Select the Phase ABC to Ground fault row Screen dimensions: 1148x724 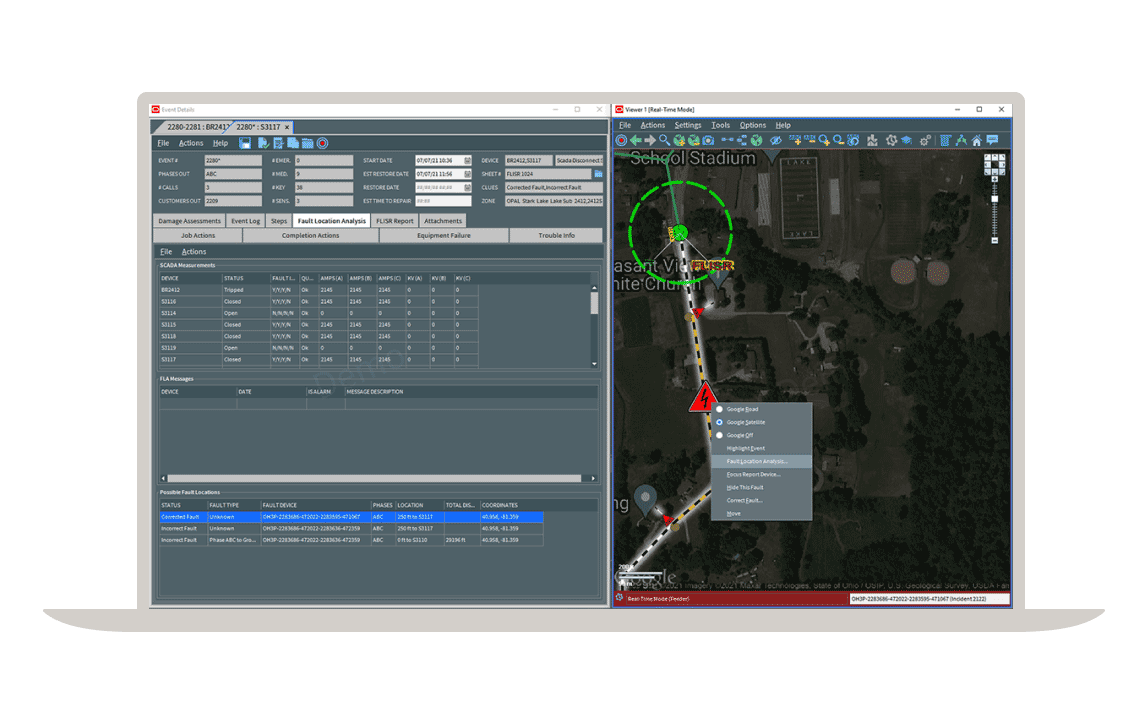pyautogui.click(x=351, y=540)
